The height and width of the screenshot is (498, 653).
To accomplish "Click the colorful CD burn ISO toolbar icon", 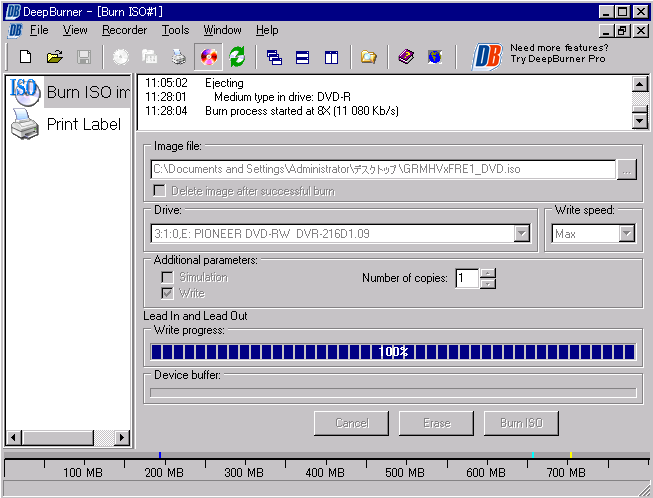I will click(209, 57).
